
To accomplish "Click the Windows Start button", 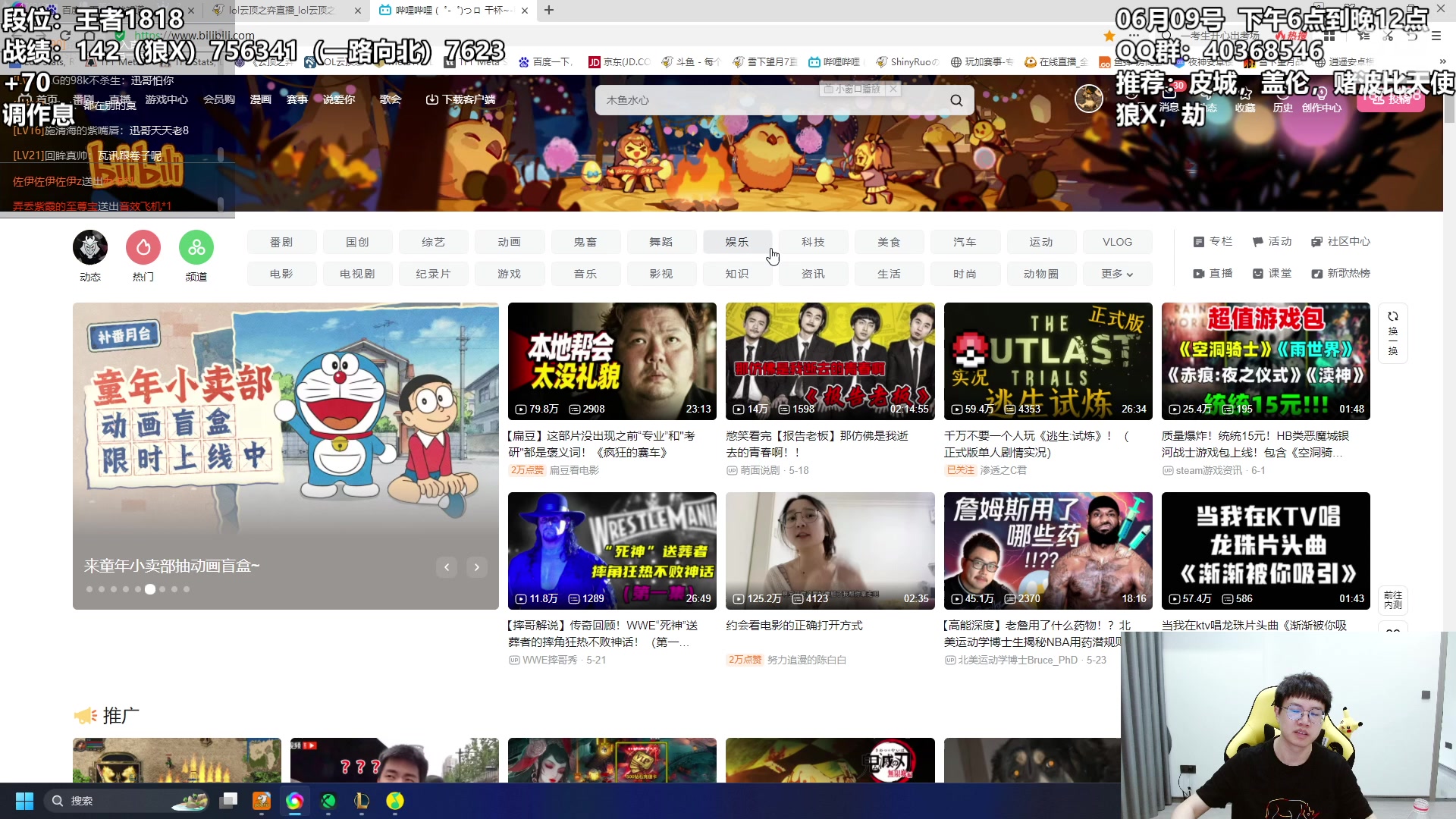I will pyautogui.click(x=24, y=801).
